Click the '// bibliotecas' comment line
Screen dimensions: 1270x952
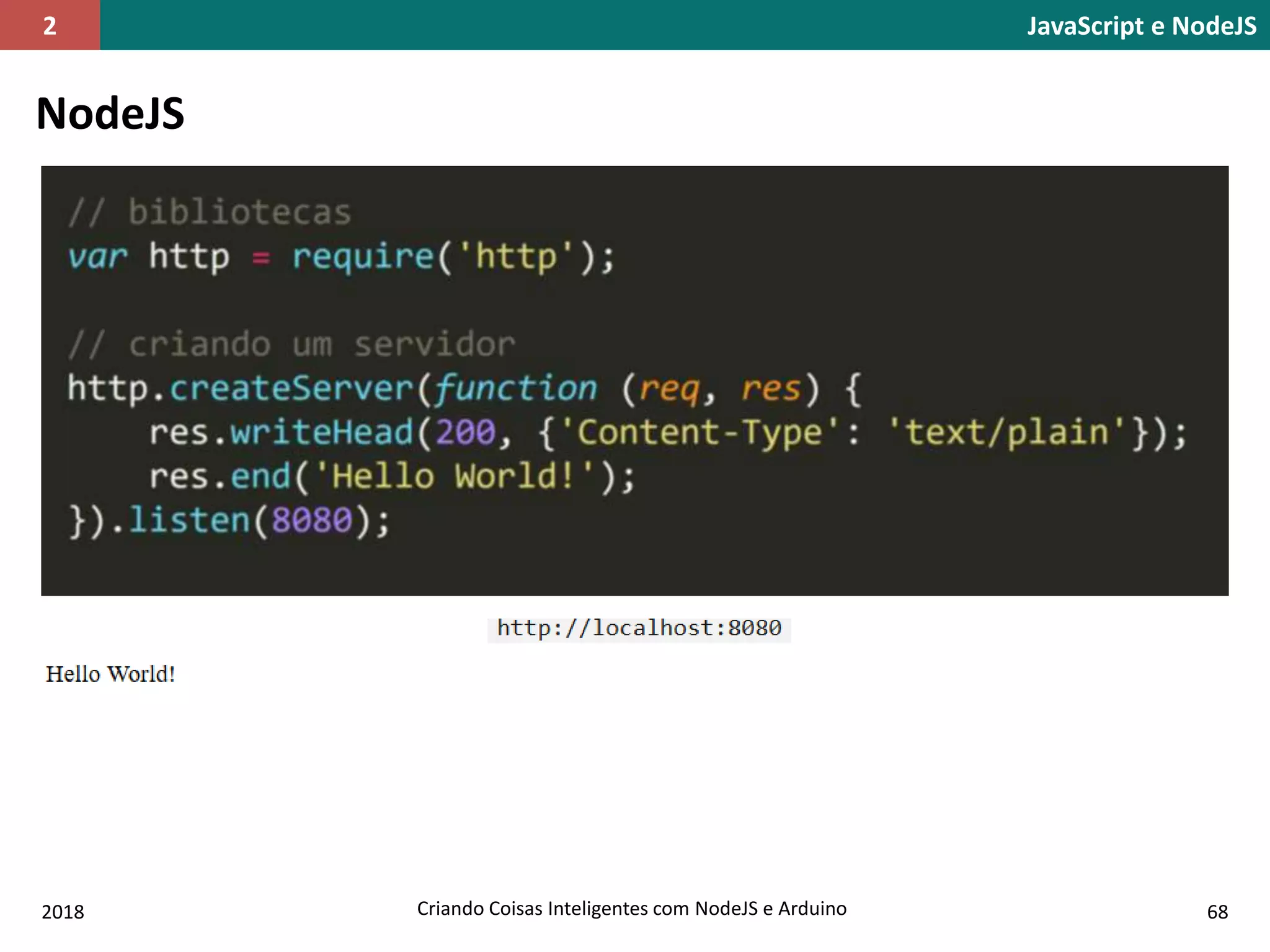pos(210,212)
